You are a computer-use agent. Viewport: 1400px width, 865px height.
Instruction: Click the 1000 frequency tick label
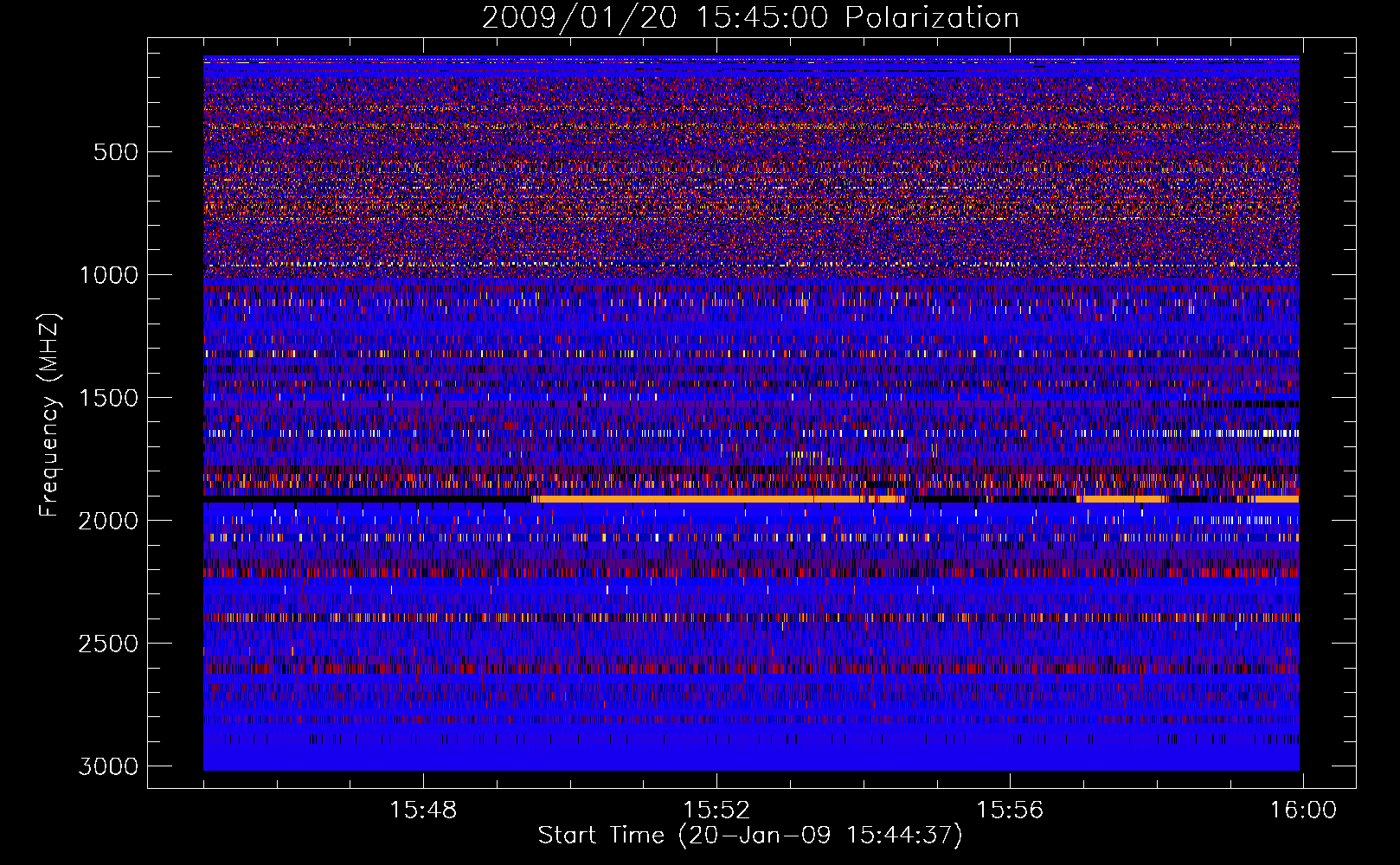coord(108,275)
